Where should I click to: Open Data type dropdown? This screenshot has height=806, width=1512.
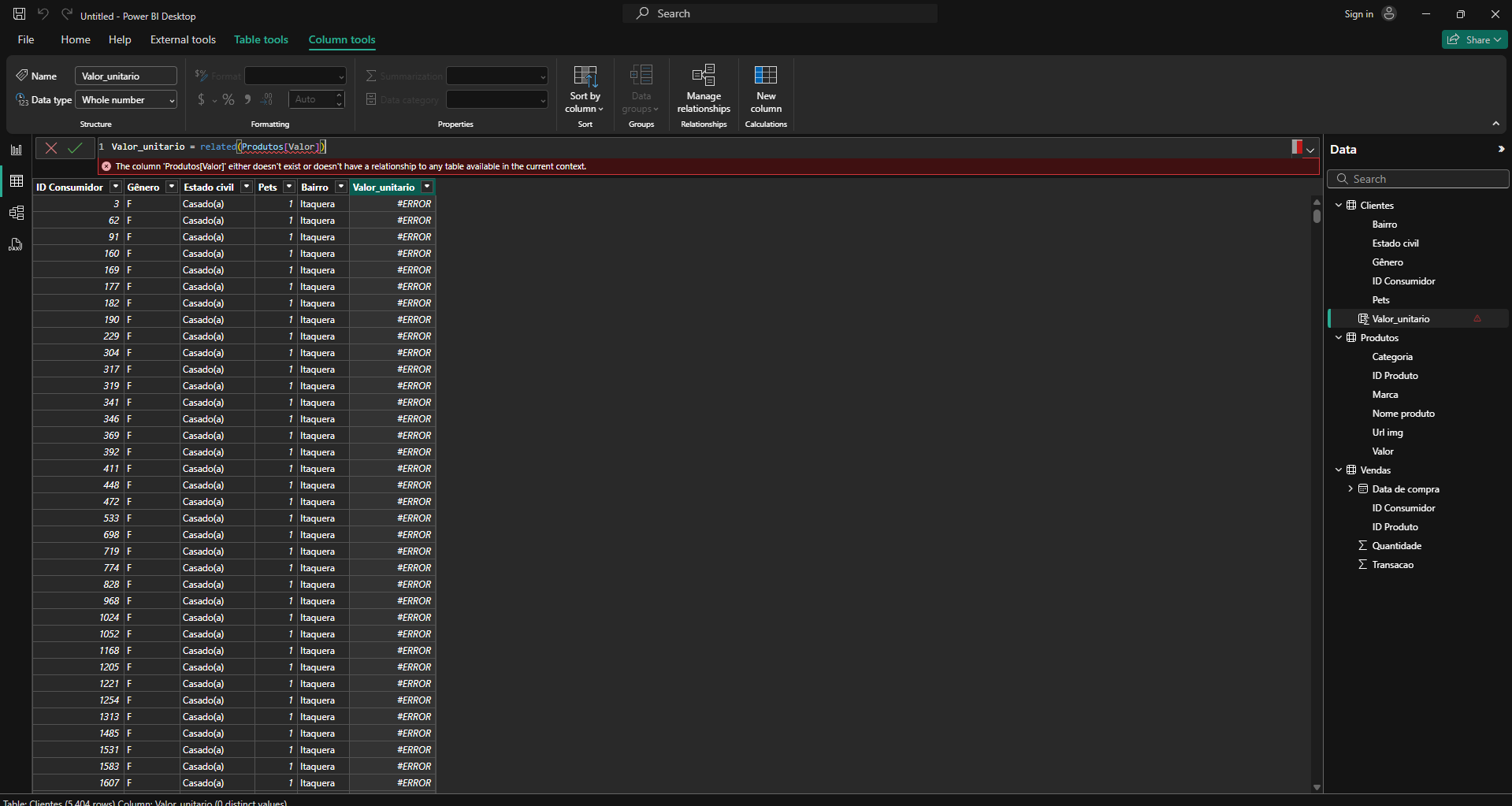(x=126, y=100)
